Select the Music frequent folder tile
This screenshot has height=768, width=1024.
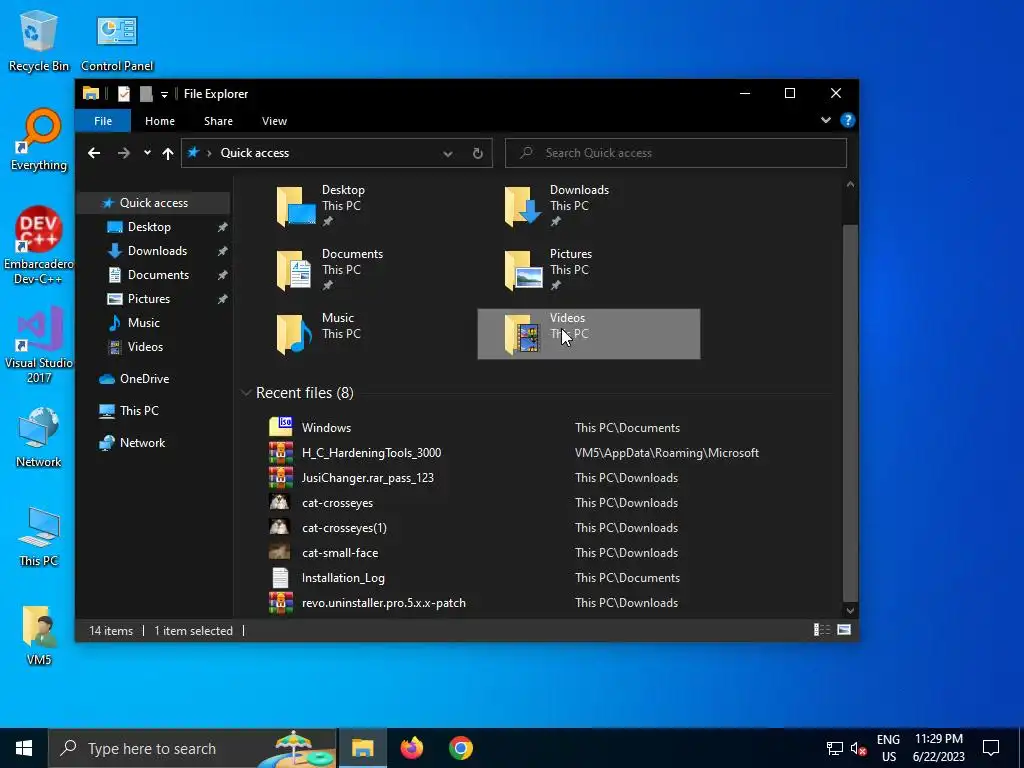360,334
